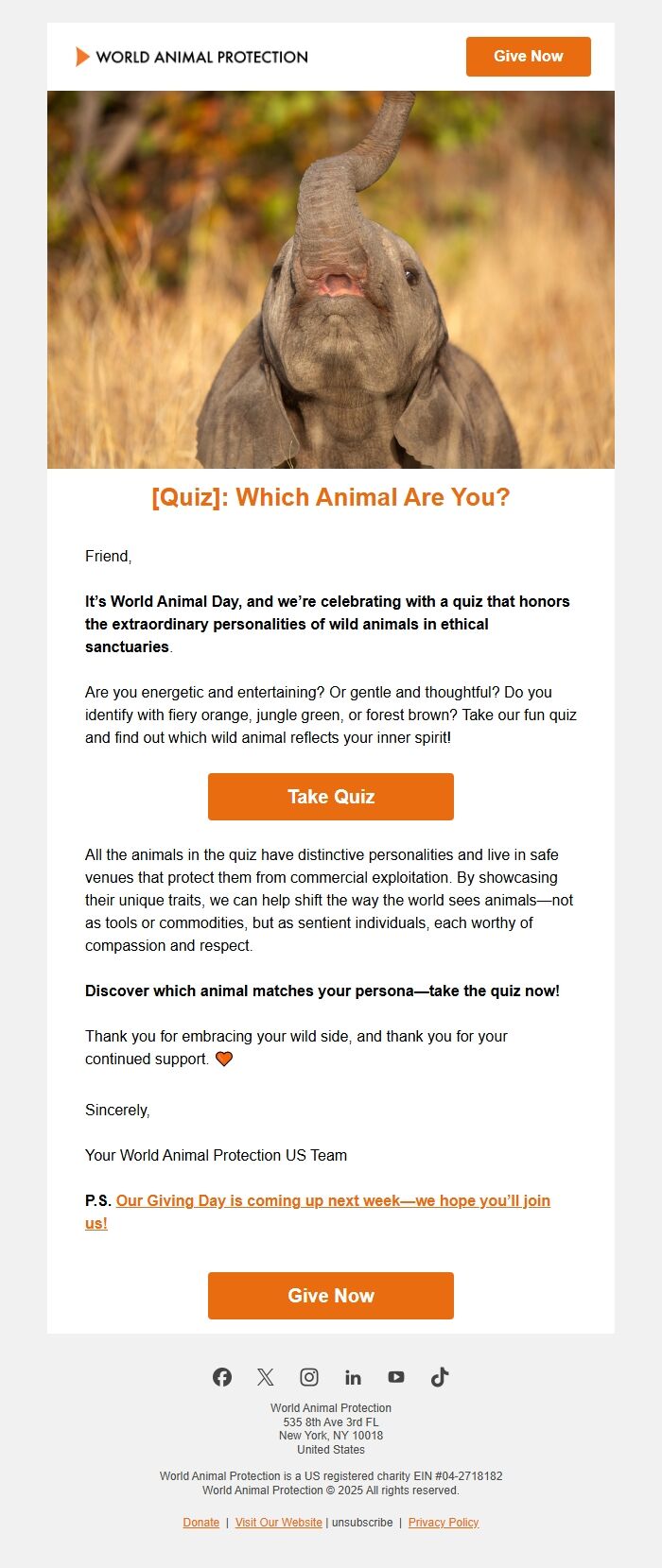Click the LinkedIn icon in footer
662x1568 pixels.
point(353,1377)
